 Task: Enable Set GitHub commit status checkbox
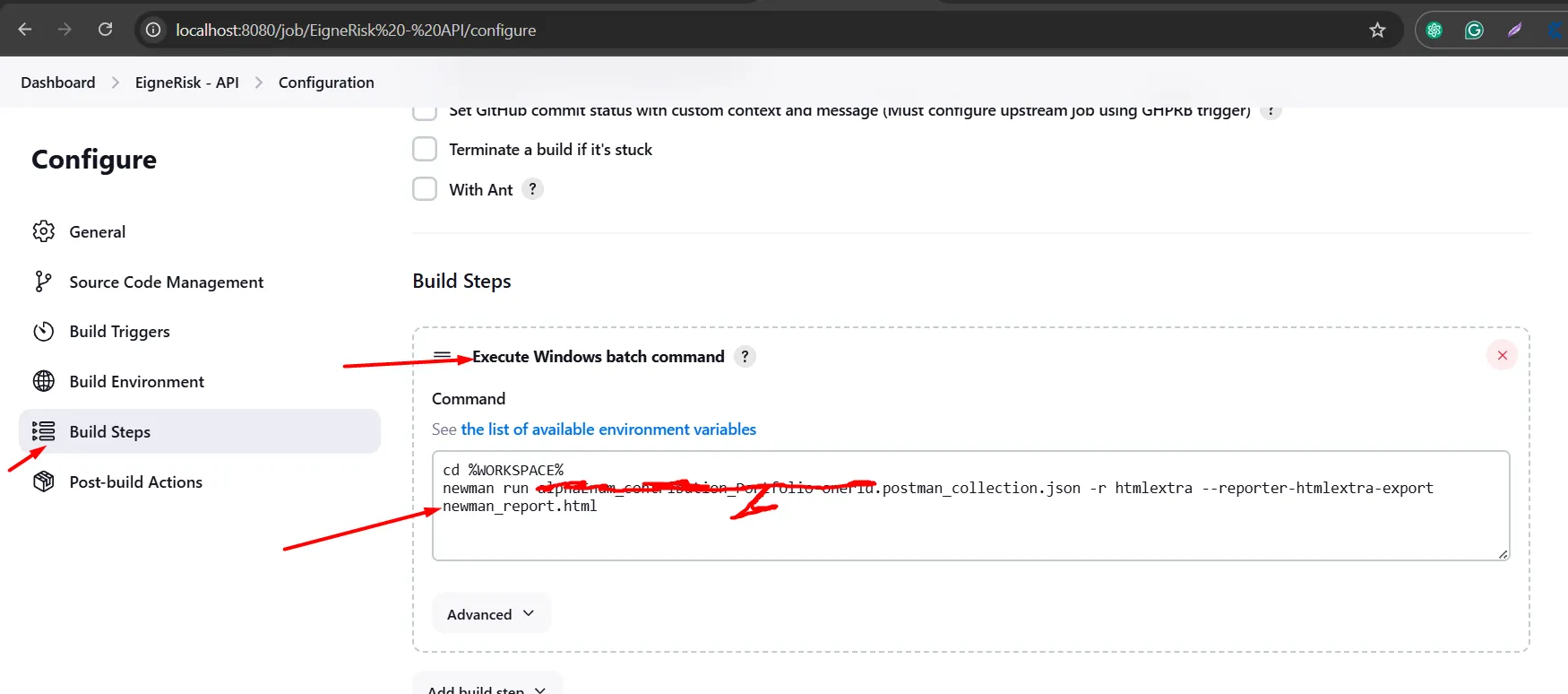pyautogui.click(x=425, y=112)
